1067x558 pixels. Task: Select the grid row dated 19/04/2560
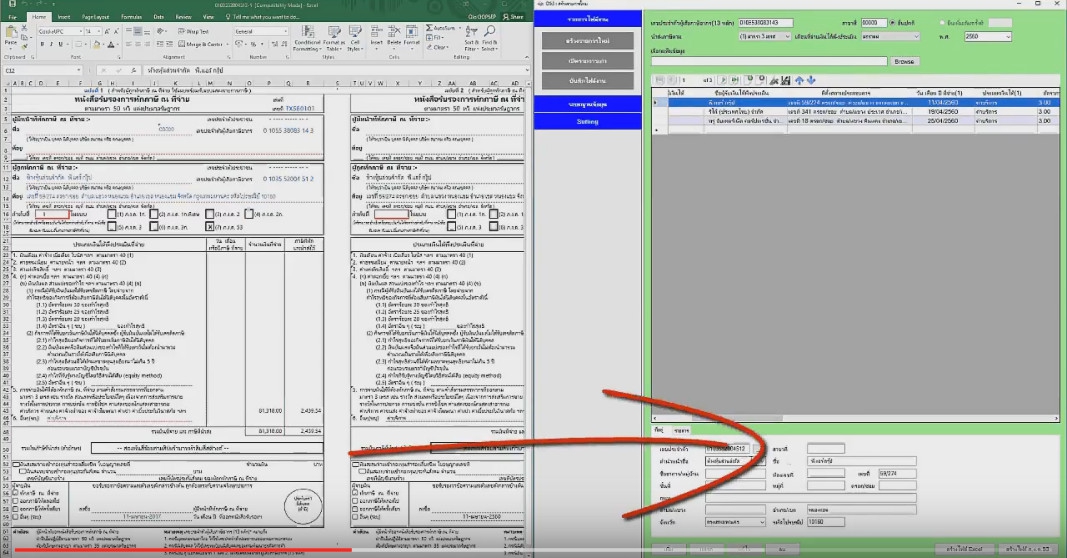coord(855,112)
